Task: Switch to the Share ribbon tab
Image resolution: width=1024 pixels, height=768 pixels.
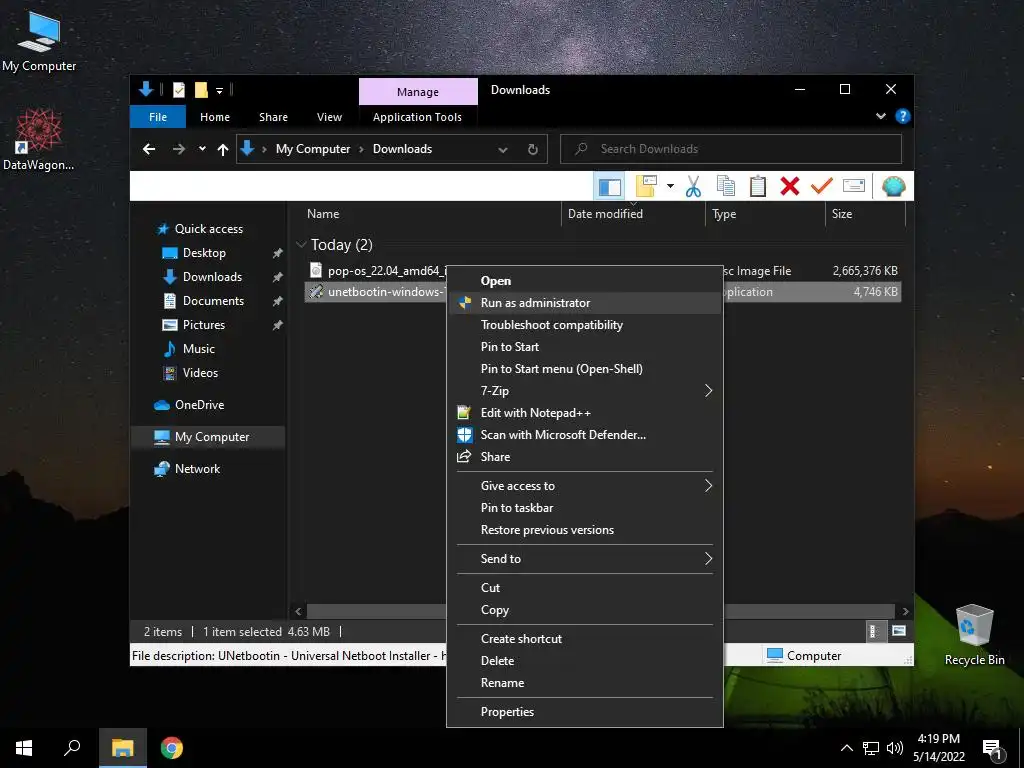Action: [x=273, y=117]
